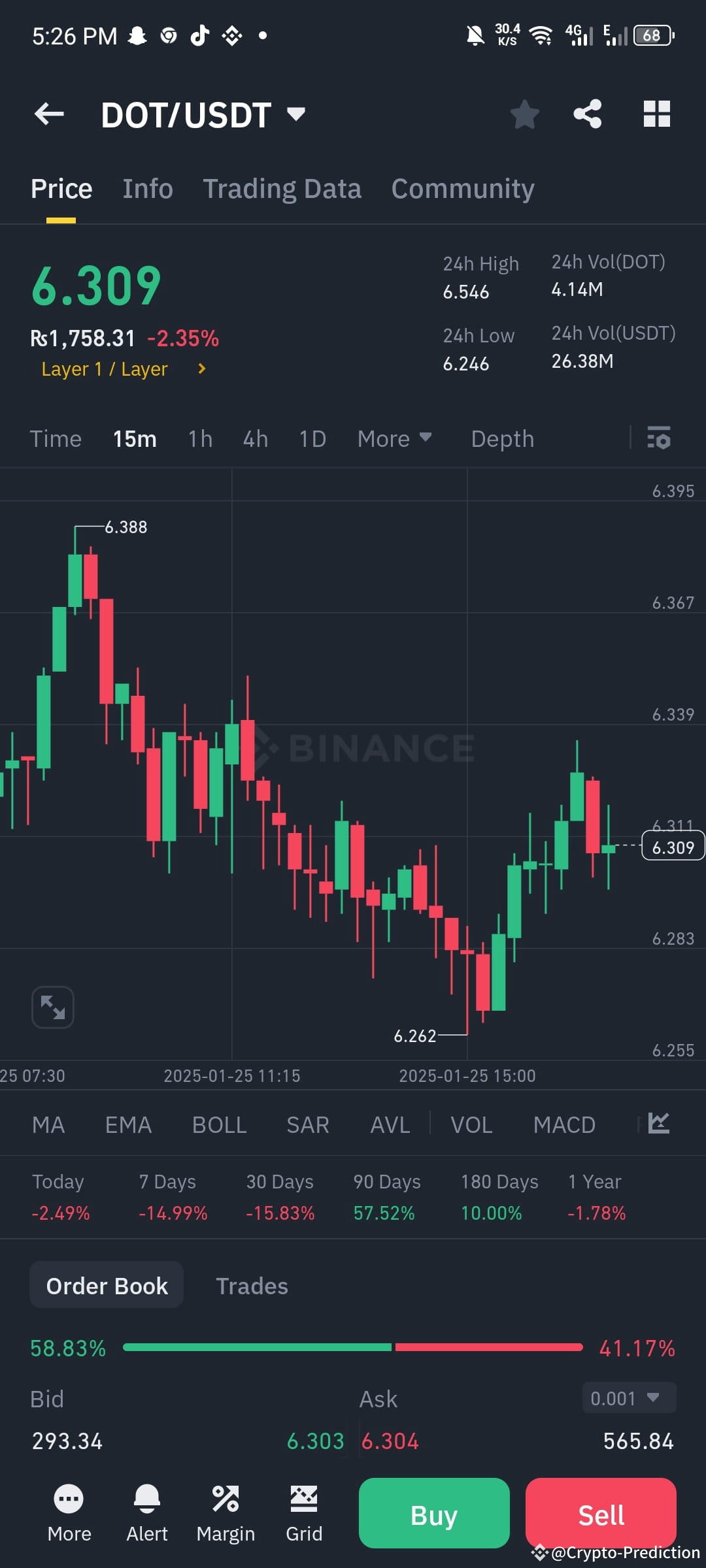Image resolution: width=706 pixels, height=1568 pixels.
Task: Show the Depth chart
Action: (x=503, y=439)
